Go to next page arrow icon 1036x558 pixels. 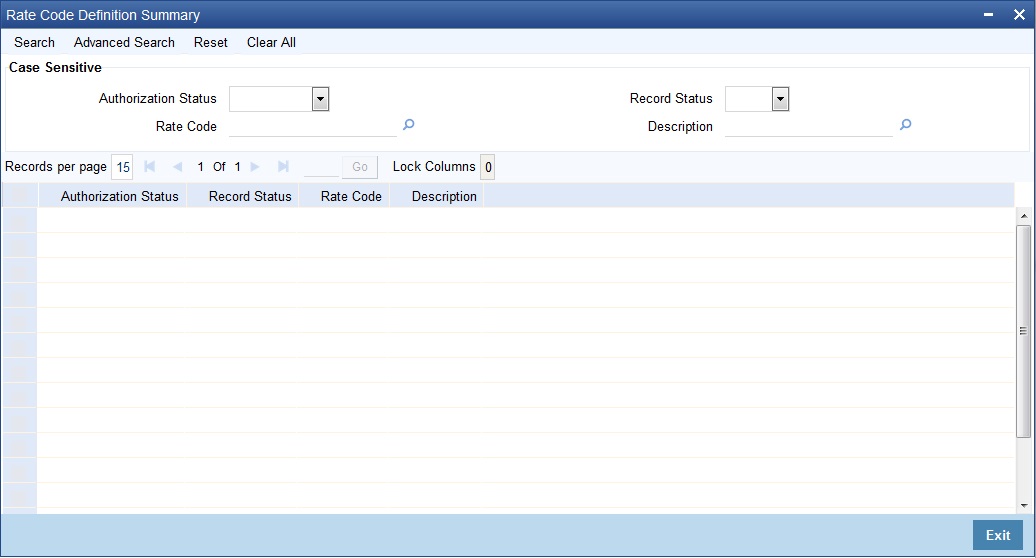point(255,166)
